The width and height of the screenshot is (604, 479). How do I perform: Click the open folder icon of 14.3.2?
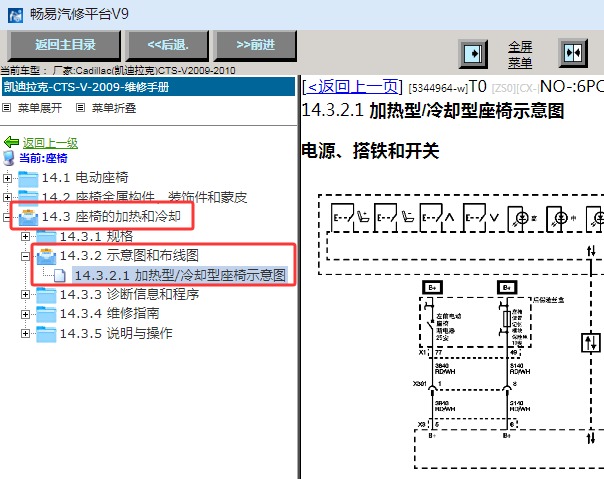(x=46, y=256)
